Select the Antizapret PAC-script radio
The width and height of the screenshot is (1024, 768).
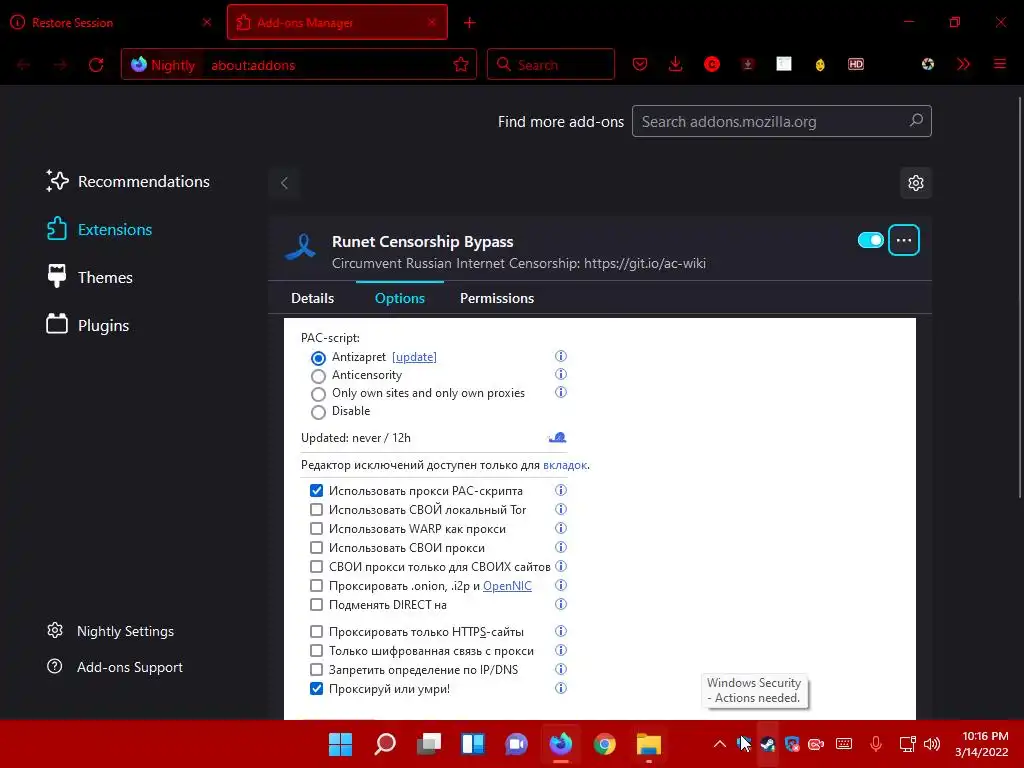[x=318, y=358]
